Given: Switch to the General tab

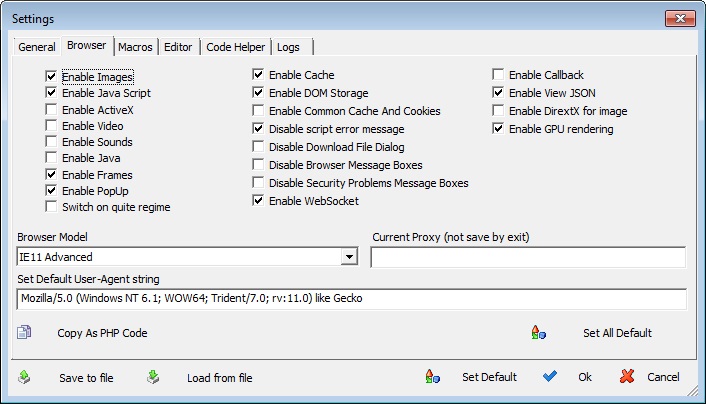Looking at the screenshot, I should (36, 47).
